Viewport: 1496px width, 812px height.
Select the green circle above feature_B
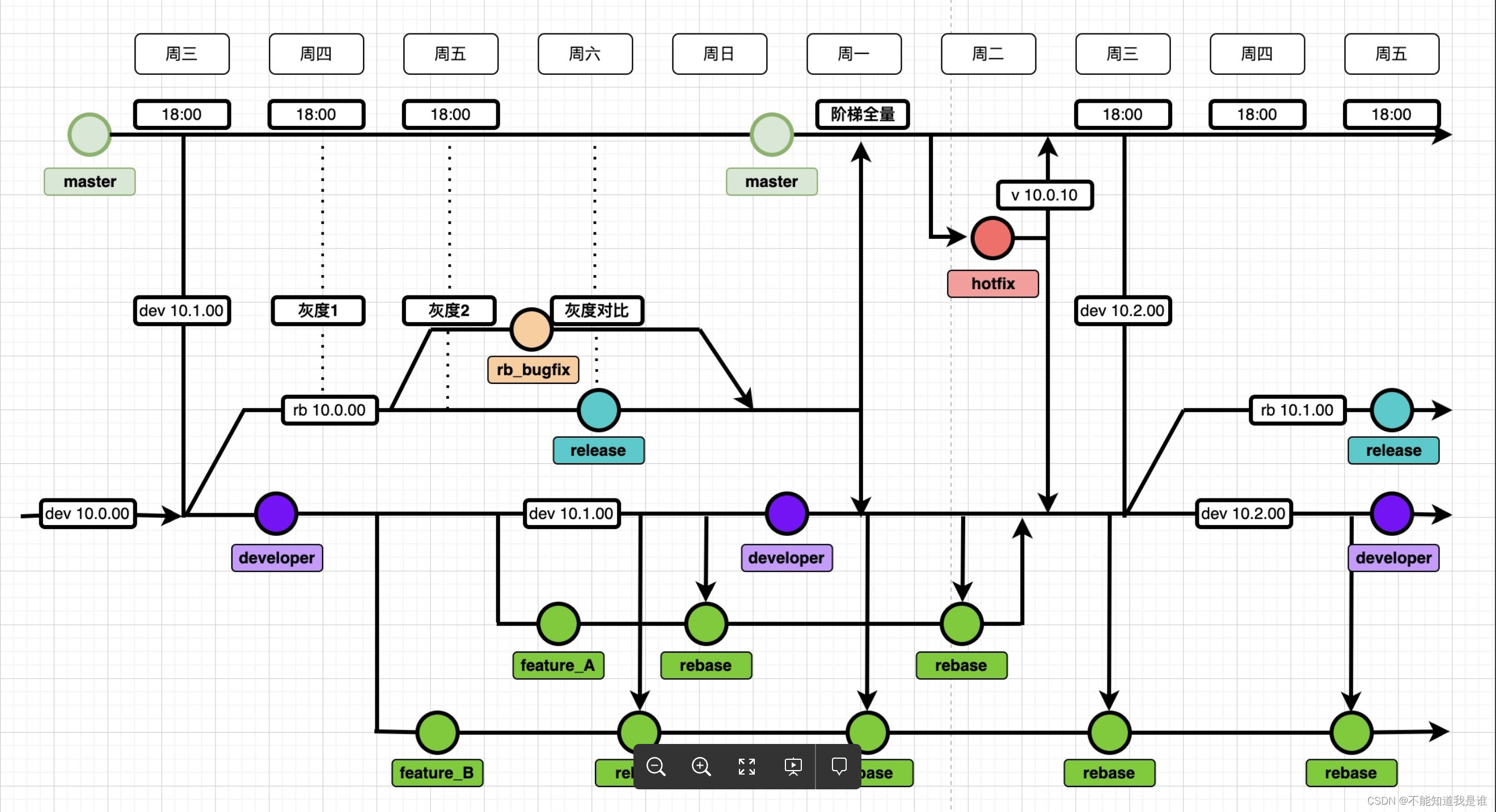point(437,733)
